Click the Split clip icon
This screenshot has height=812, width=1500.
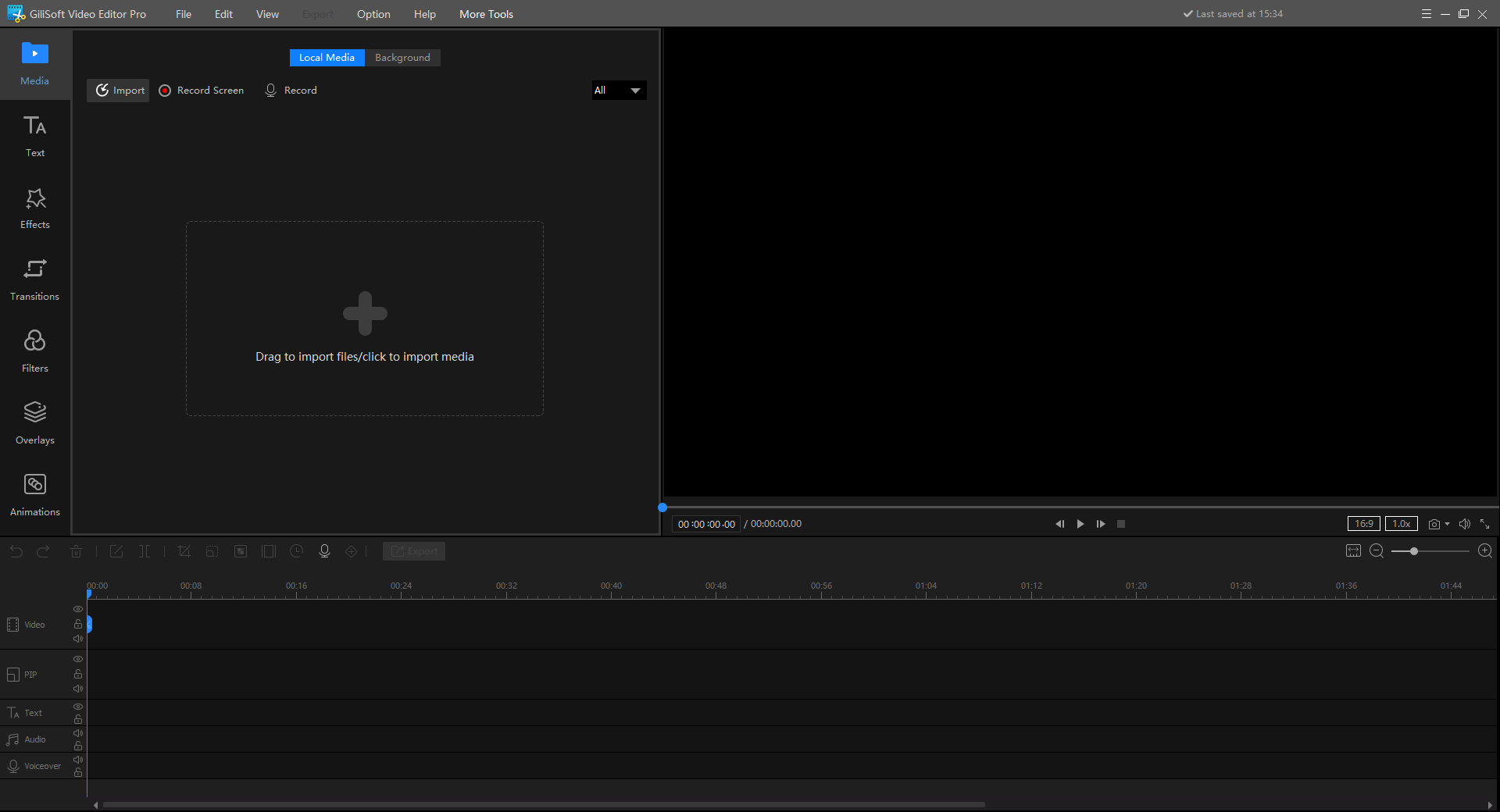(145, 551)
